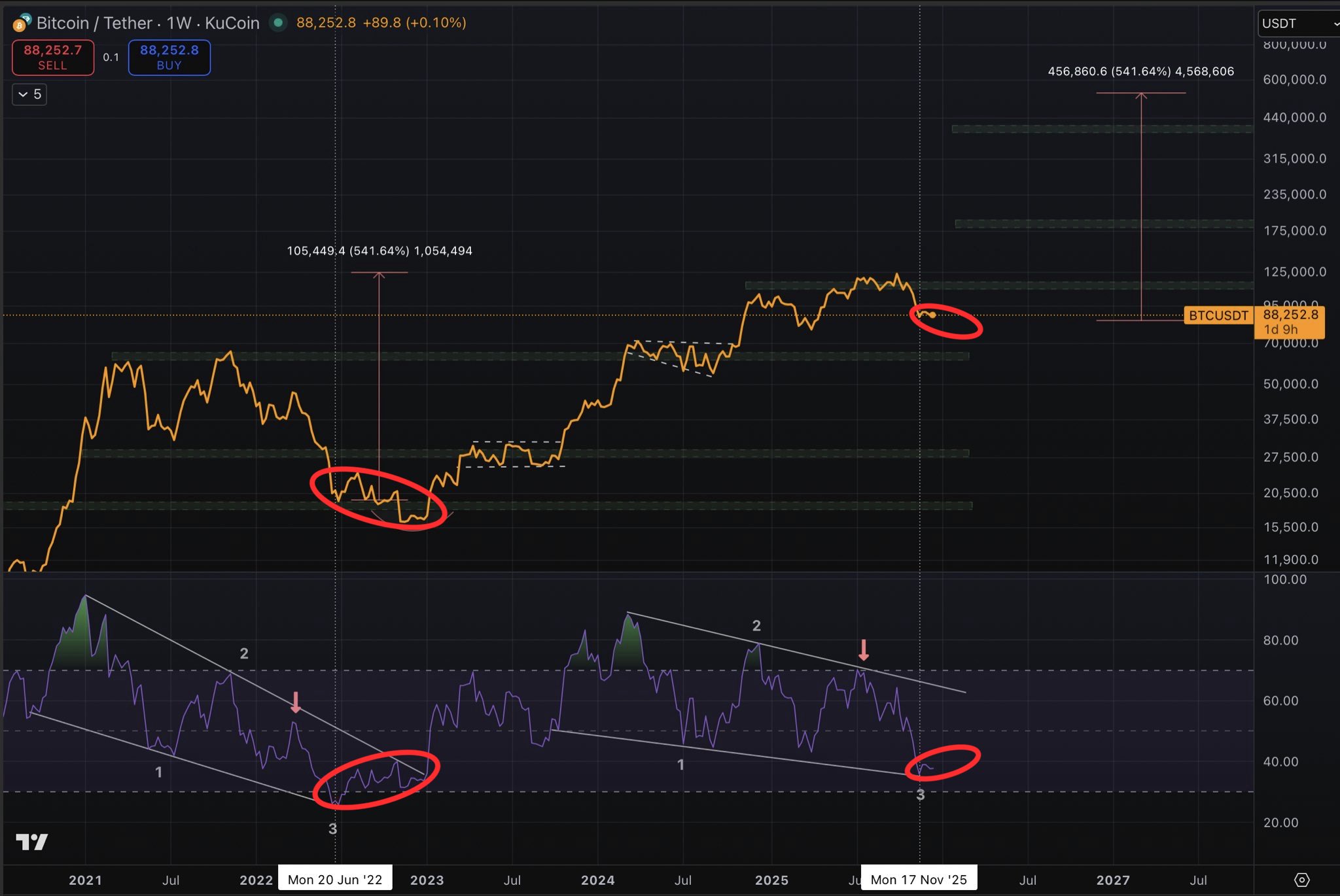The height and width of the screenshot is (896, 1340).
Task: Expand the "5" indicator values dropdown
Action: coord(29,94)
